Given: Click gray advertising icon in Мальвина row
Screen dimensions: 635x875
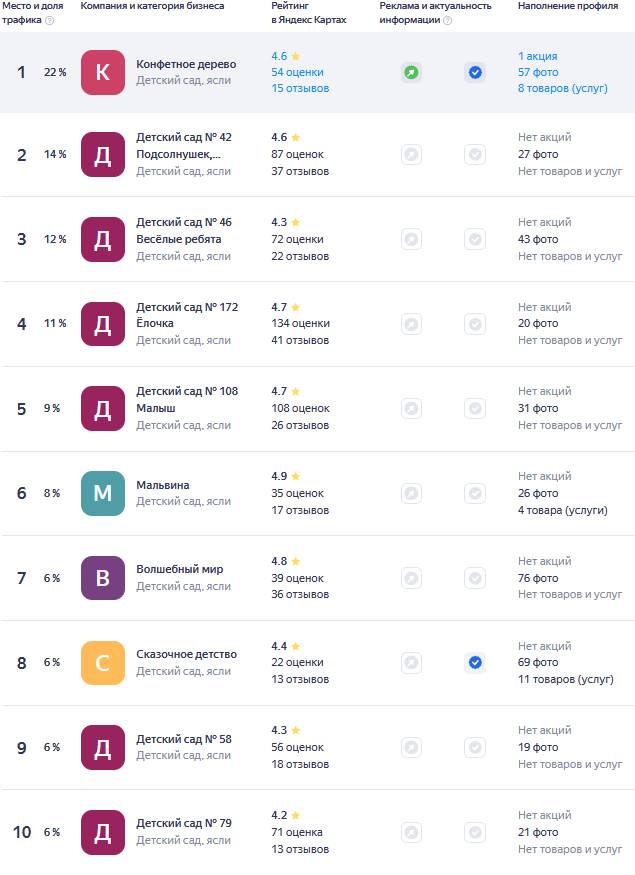Looking at the screenshot, I should [411, 493].
